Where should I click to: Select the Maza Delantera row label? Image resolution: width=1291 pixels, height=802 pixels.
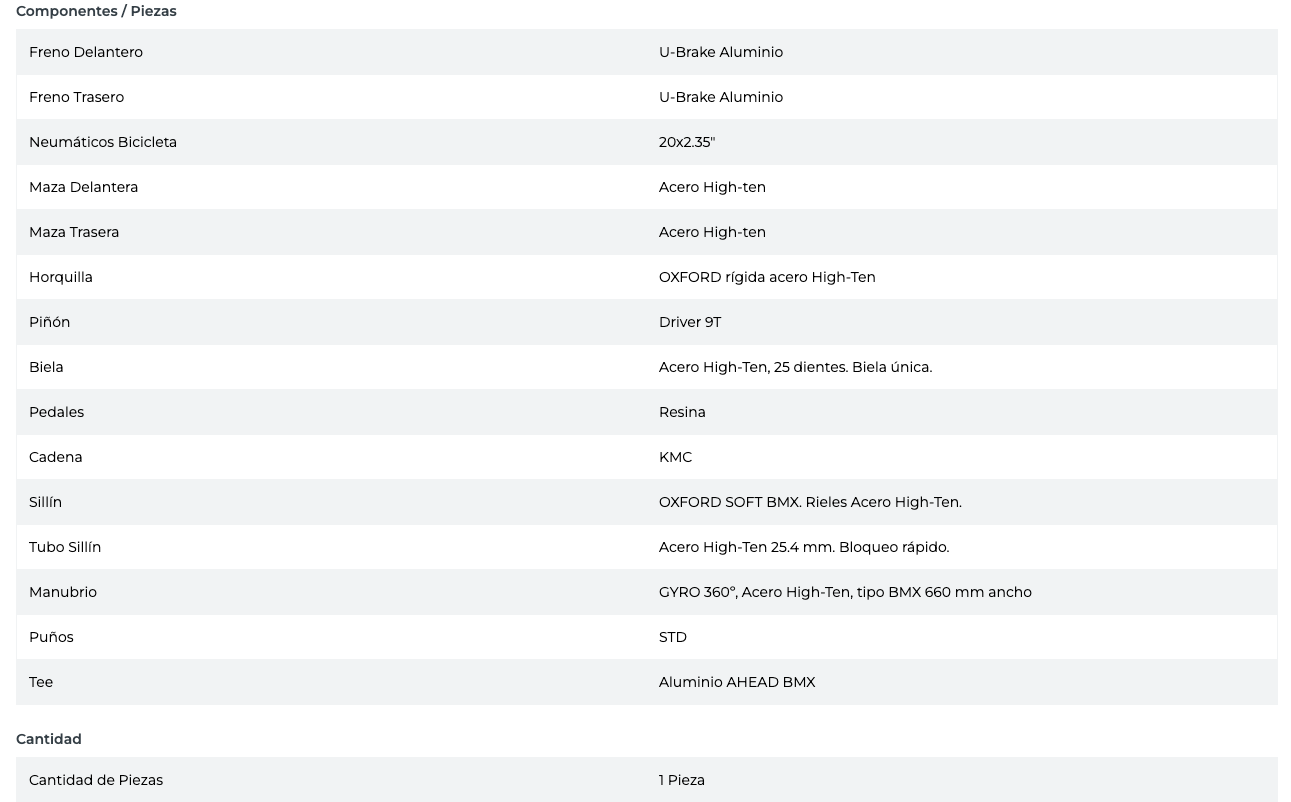83,187
